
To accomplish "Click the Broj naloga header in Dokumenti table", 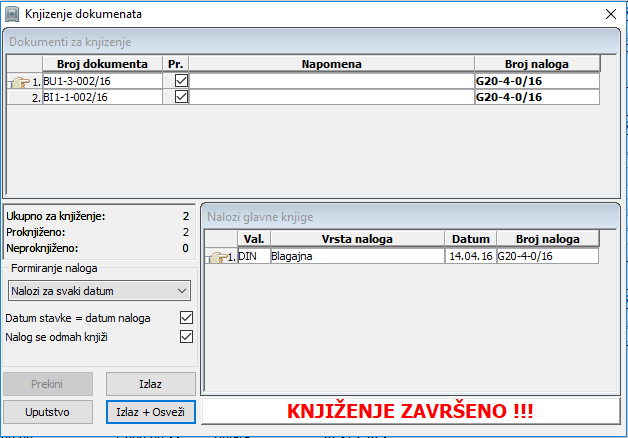I will pyautogui.click(x=537, y=64).
